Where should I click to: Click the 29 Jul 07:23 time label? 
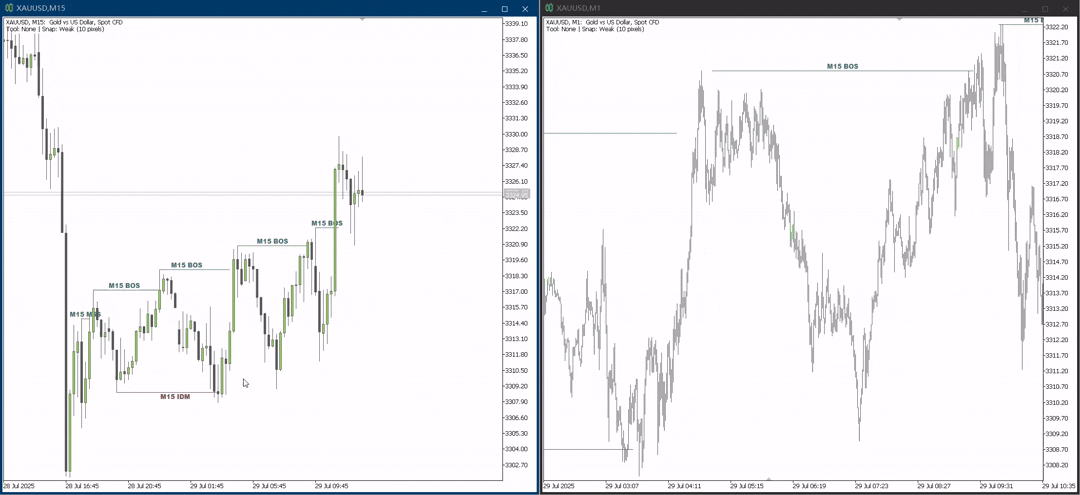coord(872,486)
